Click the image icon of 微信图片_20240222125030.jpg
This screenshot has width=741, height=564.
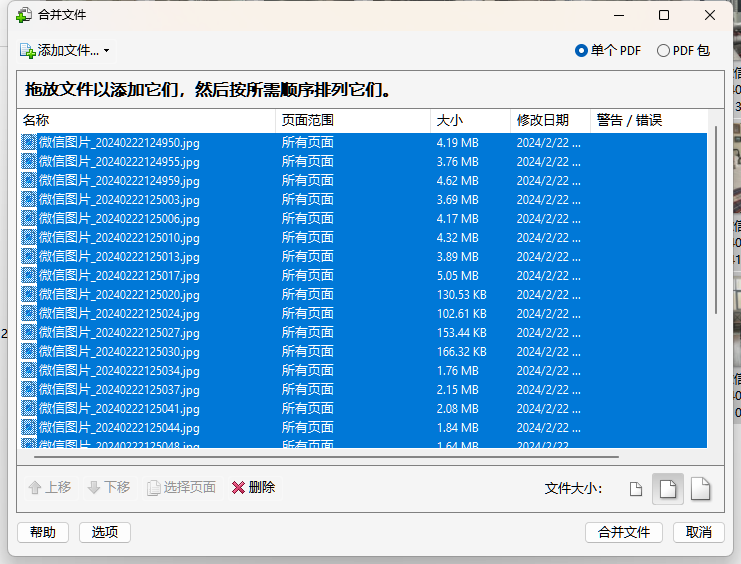click(29, 351)
